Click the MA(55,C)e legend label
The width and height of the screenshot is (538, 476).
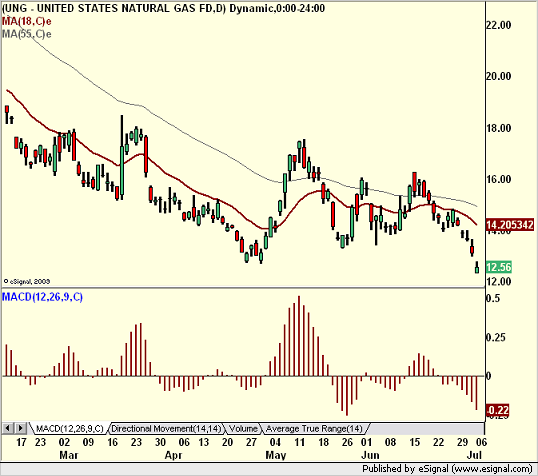point(26,34)
